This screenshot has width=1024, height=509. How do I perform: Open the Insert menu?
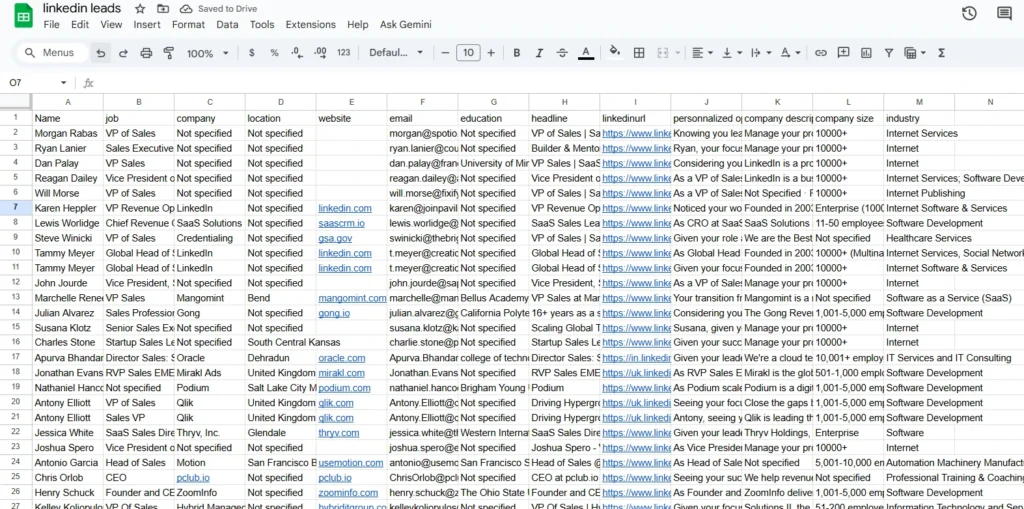(x=147, y=25)
